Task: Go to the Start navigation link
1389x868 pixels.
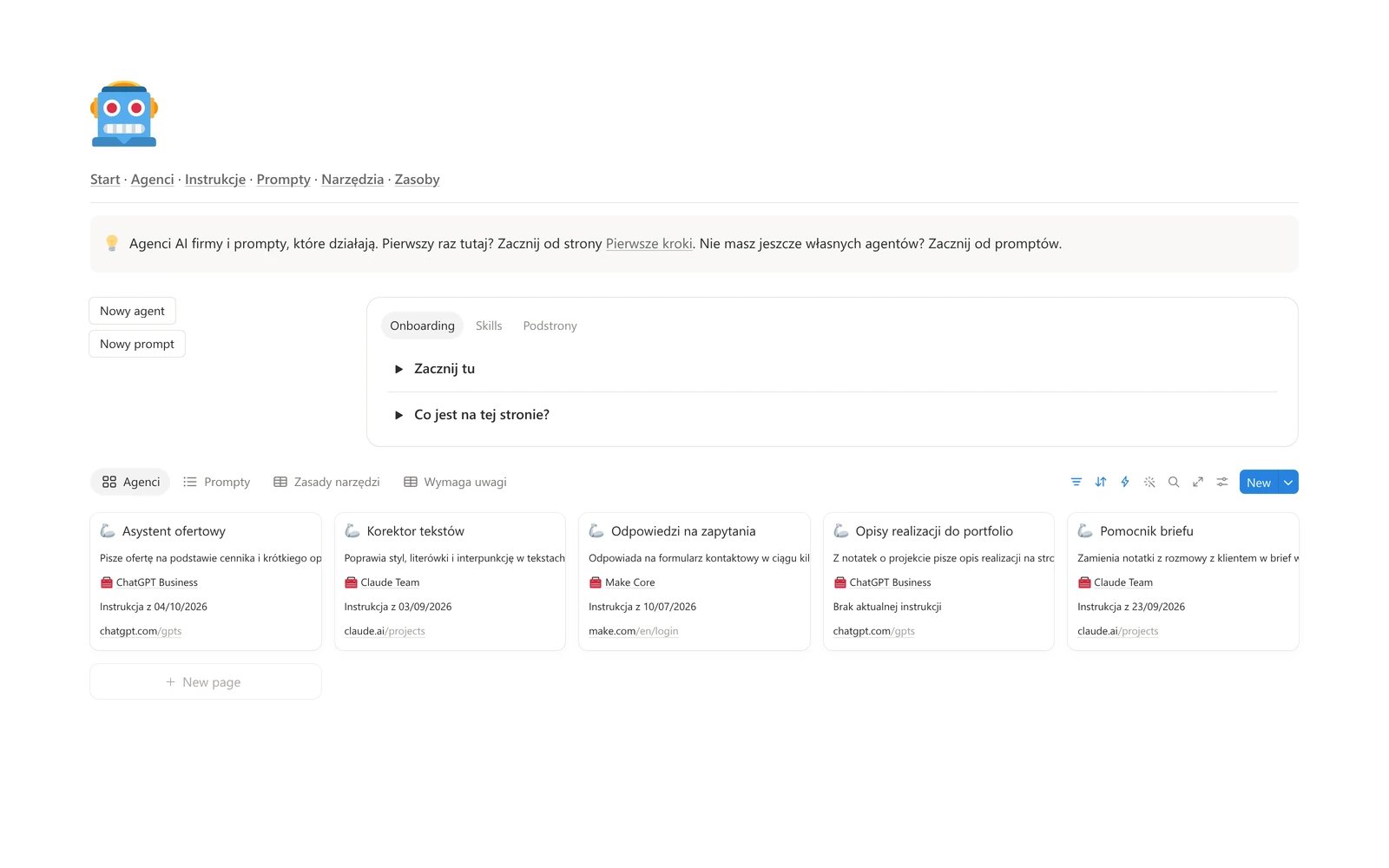Action: pyautogui.click(x=105, y=180)
